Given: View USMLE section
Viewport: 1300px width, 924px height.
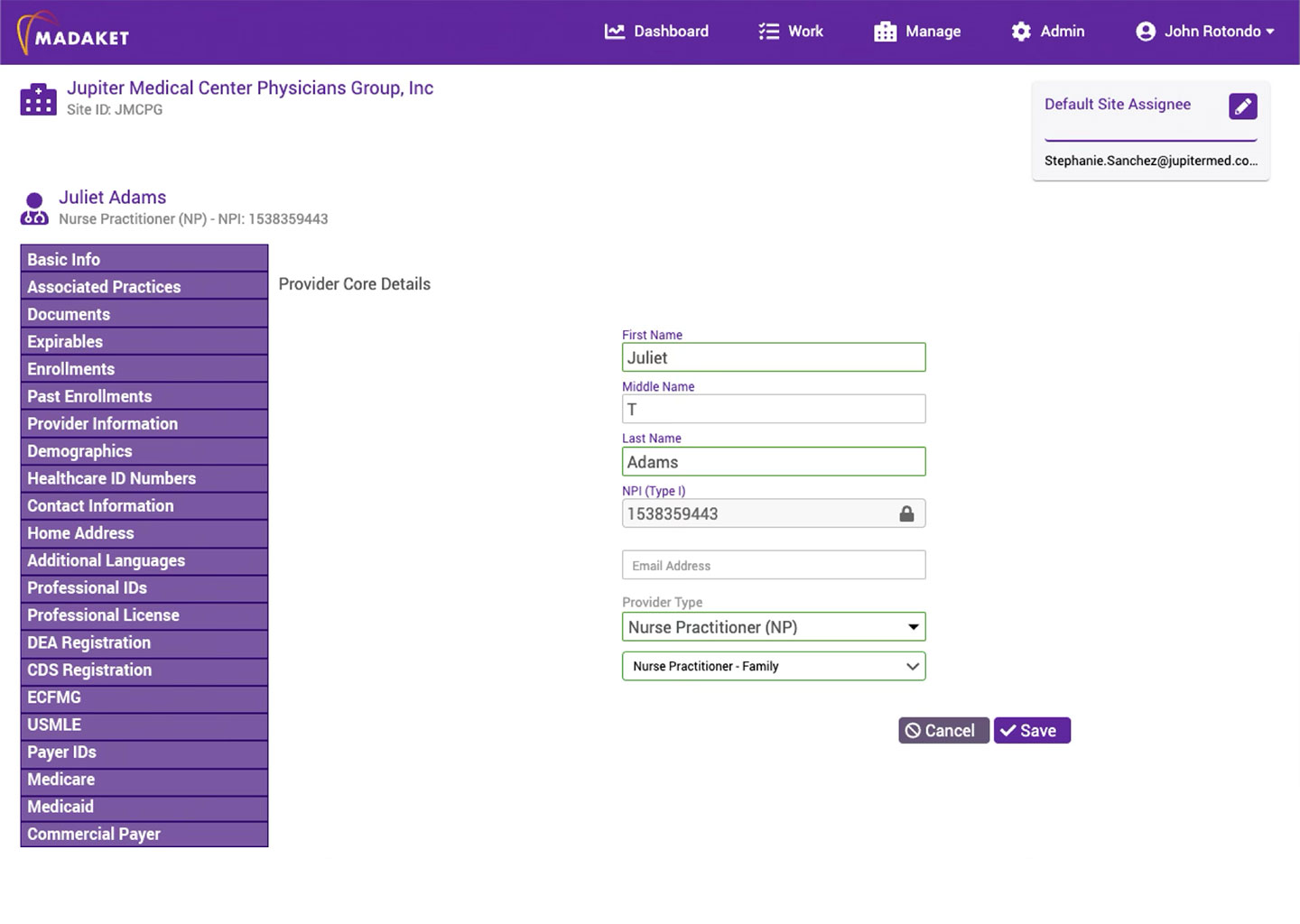Looking at the screenshot, I should [x=144, y=725].
